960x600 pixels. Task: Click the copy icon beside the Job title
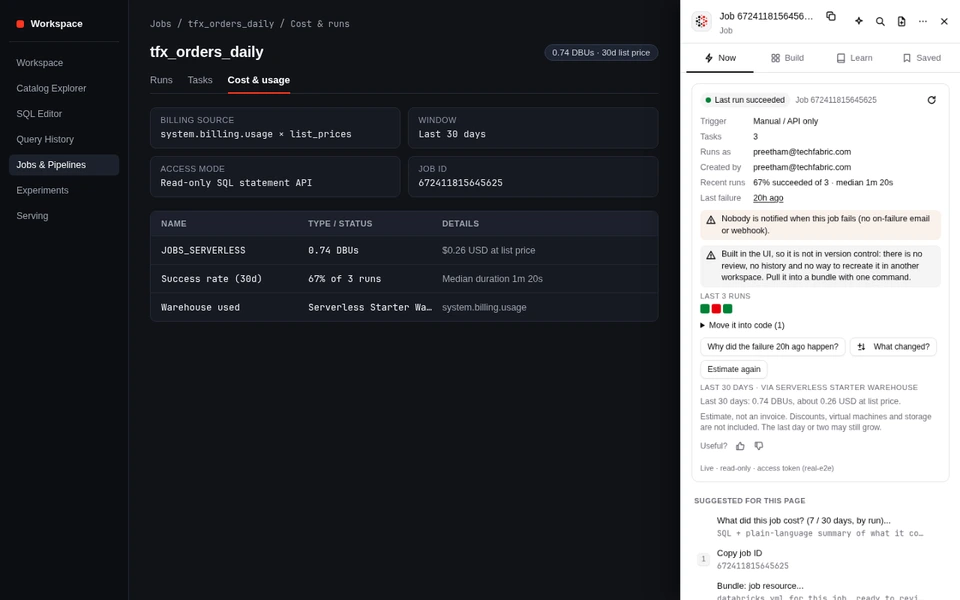coord(831,16)
